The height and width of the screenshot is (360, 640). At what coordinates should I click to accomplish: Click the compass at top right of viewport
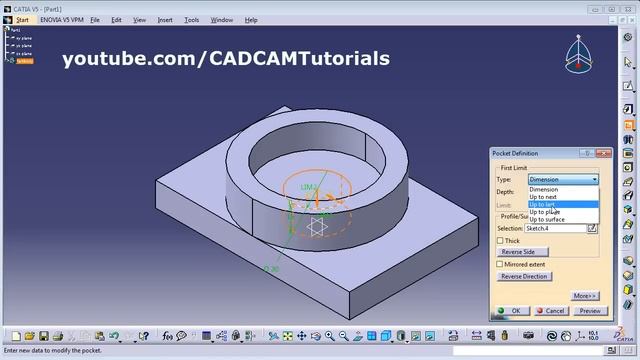coord(579,54)
